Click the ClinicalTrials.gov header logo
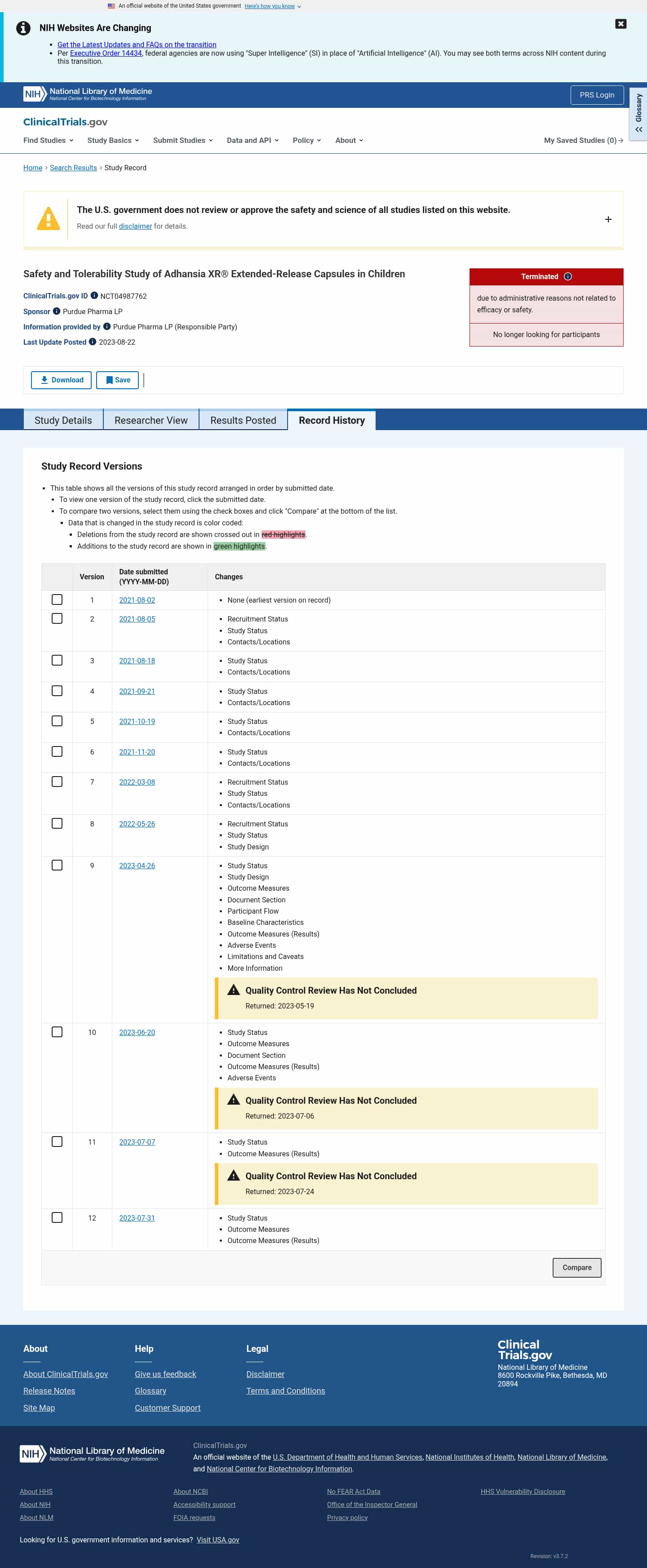 65,122
